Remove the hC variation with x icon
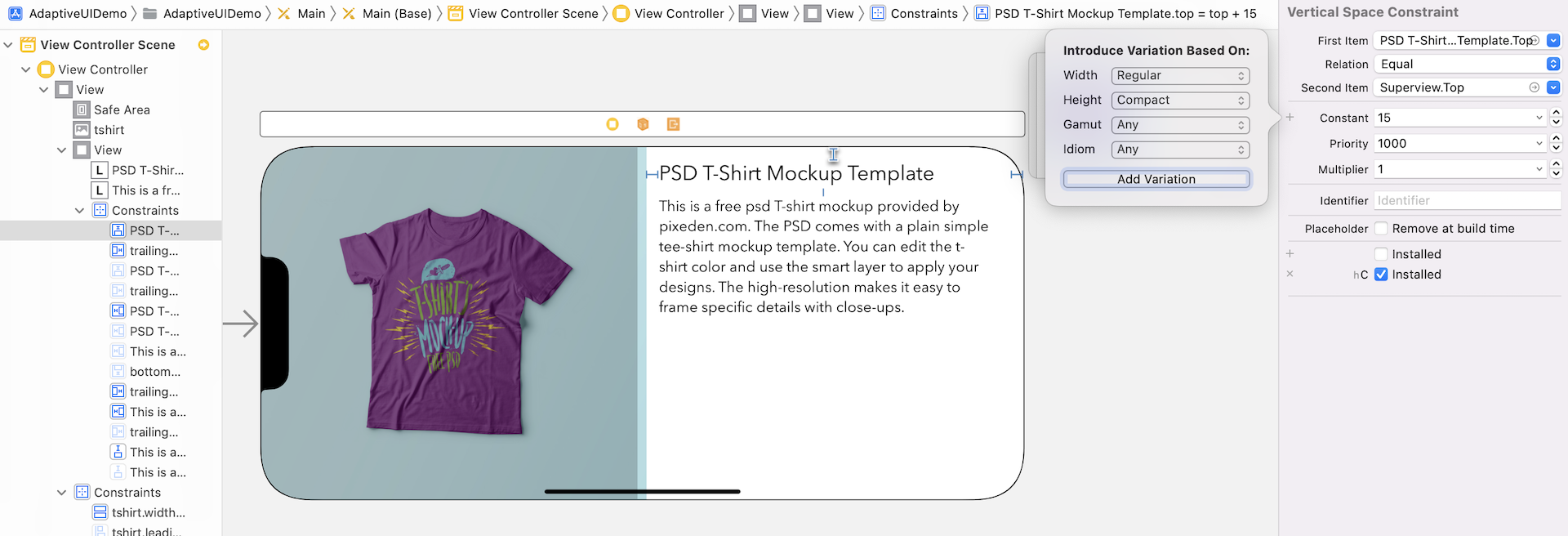 1290,275
